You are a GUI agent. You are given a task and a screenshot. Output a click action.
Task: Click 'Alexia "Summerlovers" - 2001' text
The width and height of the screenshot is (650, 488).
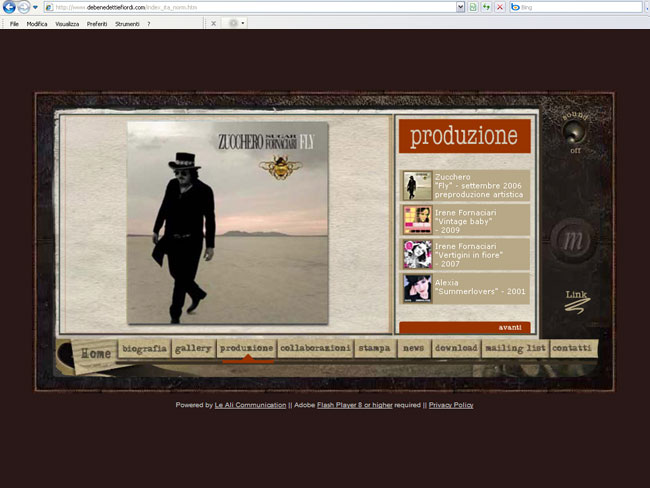pos(480,287)
